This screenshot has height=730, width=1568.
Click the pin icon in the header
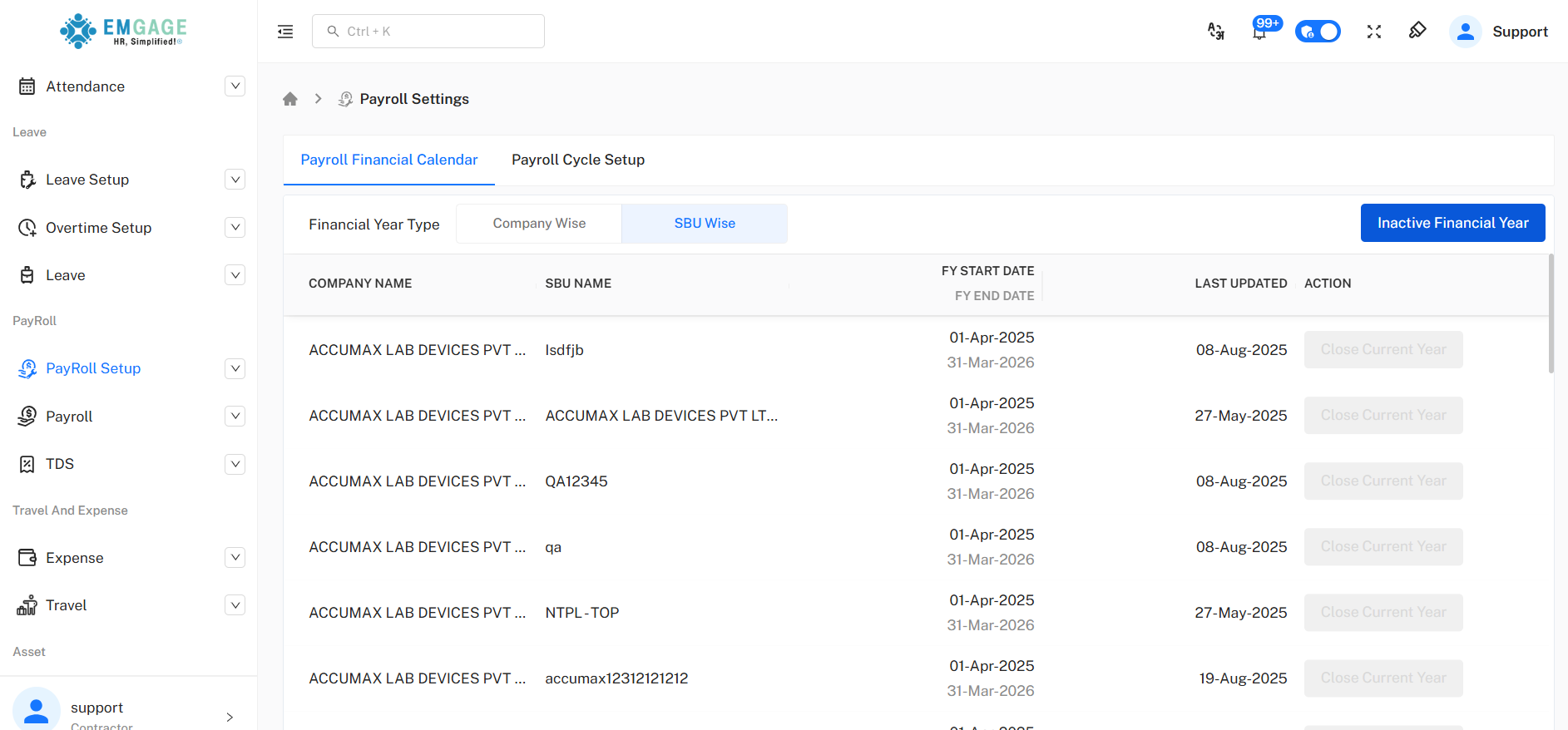(1417, 31)
